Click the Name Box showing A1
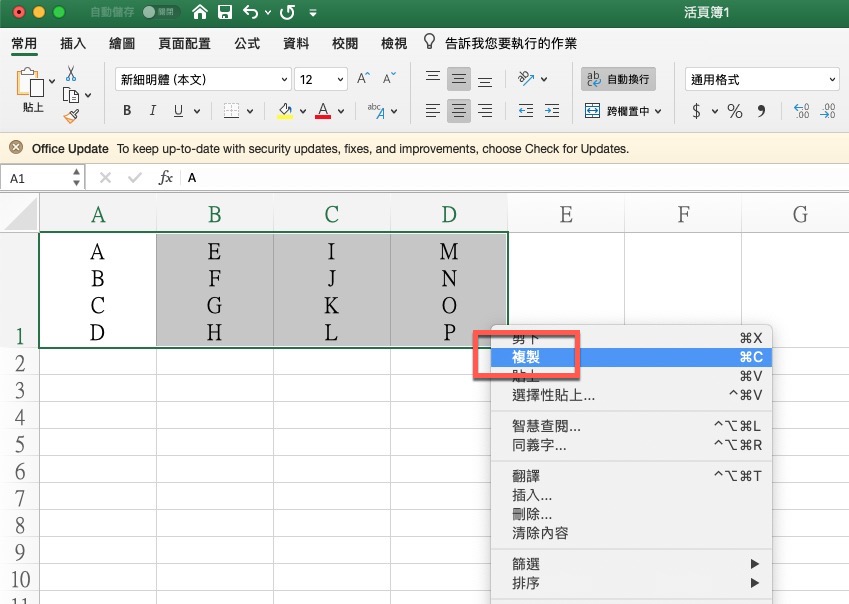849x604 pixels. point(38,177)
